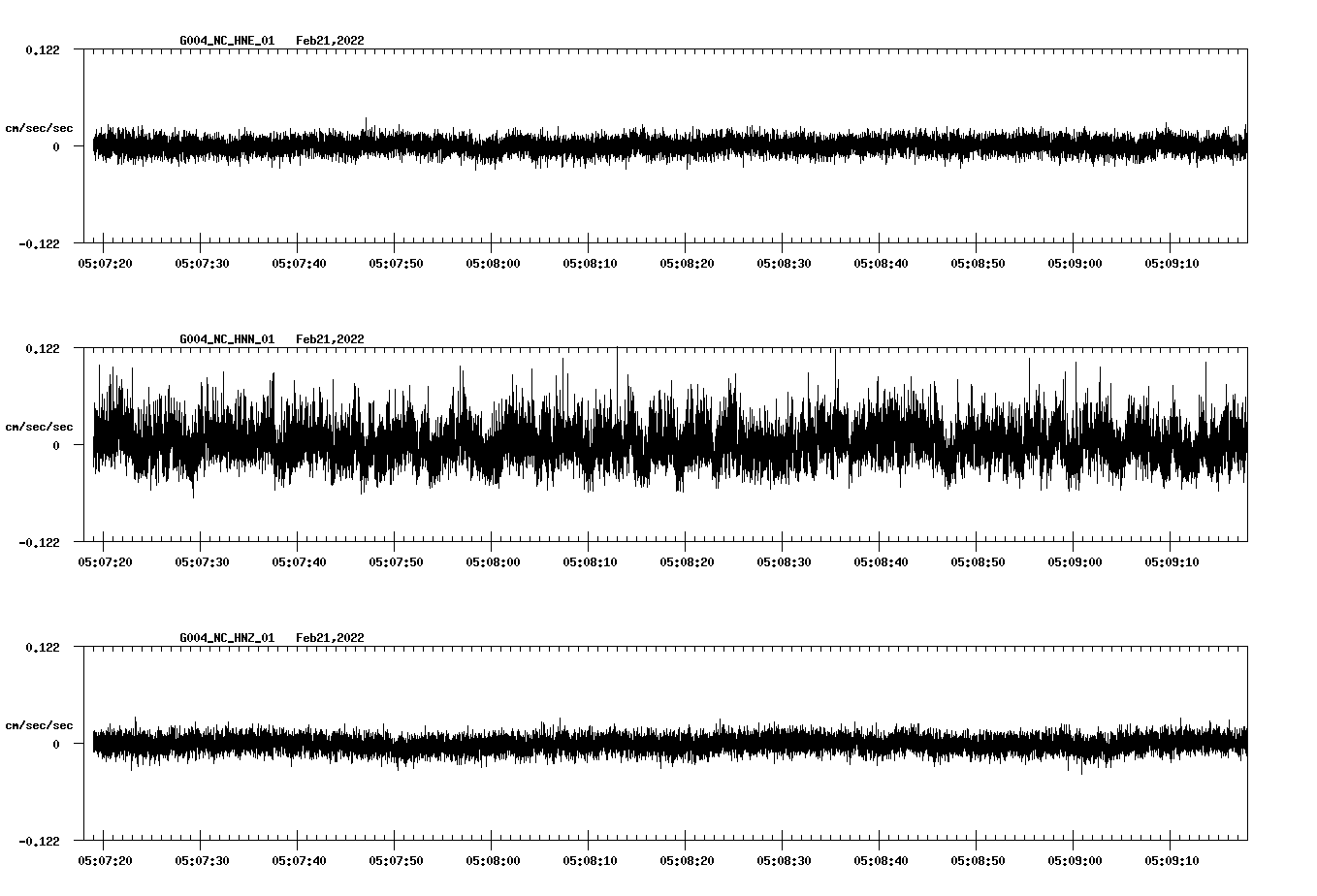Select 05:08:20 time label under HNN plot

(x=687, y=561)
